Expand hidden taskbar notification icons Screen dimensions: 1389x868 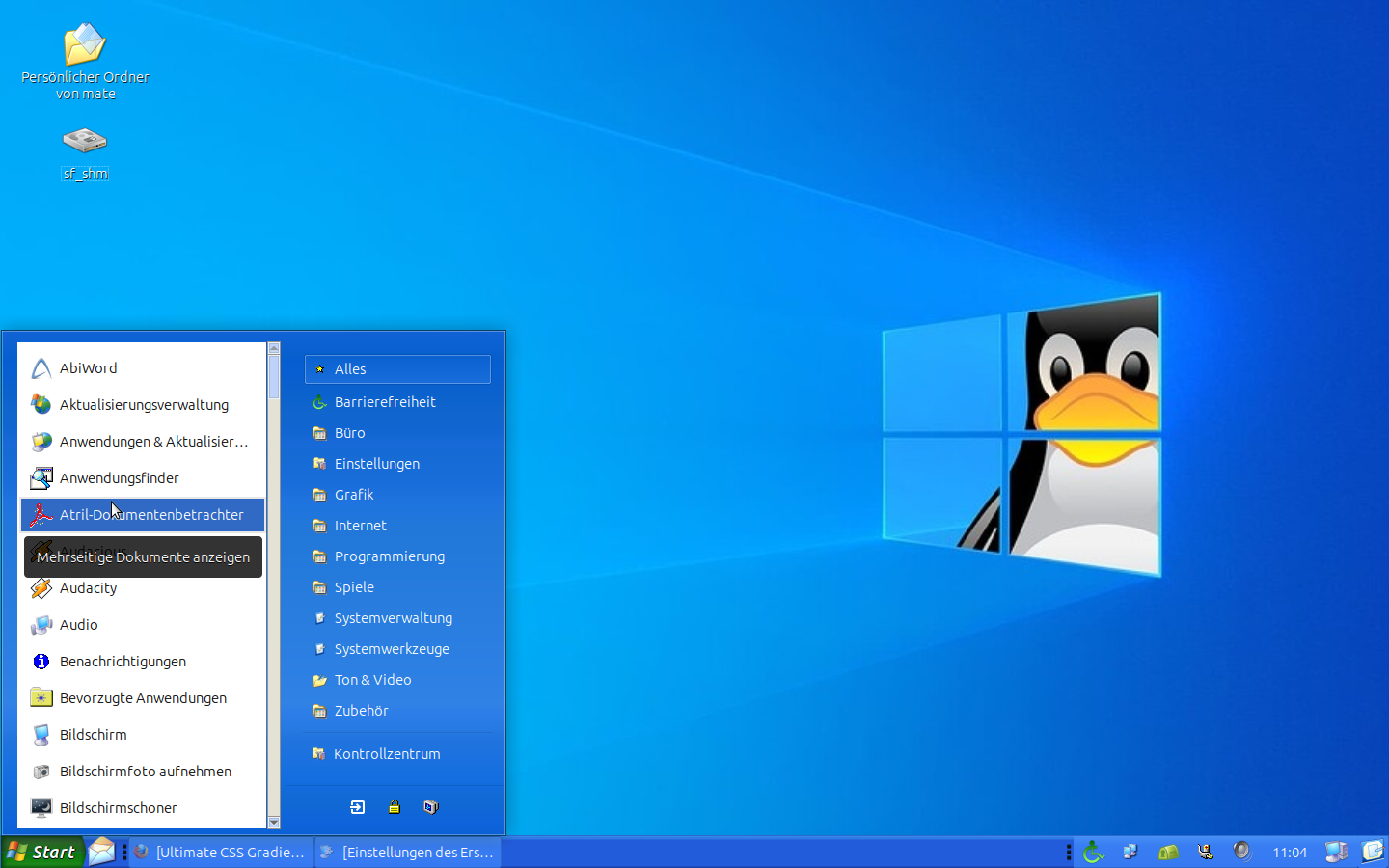[x=1068, y=852]
